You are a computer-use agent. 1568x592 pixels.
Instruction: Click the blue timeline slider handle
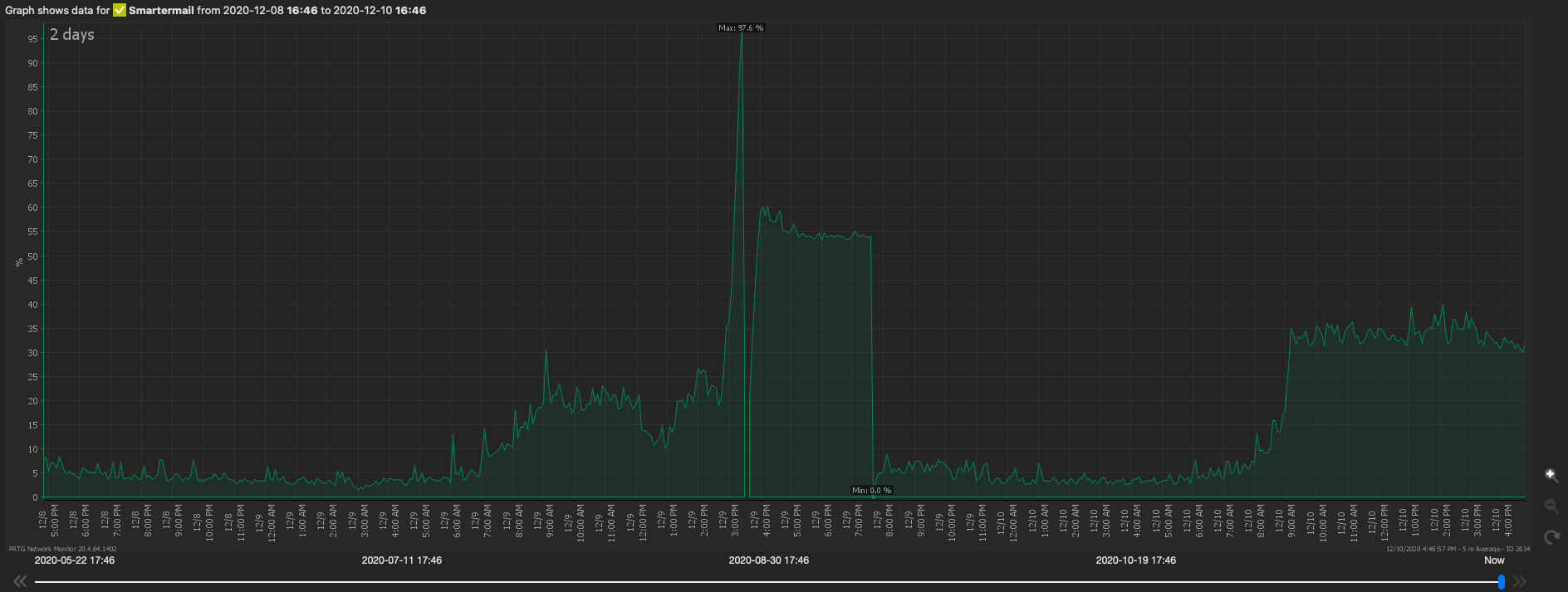pyautogui.click(x=1502, y=581)
